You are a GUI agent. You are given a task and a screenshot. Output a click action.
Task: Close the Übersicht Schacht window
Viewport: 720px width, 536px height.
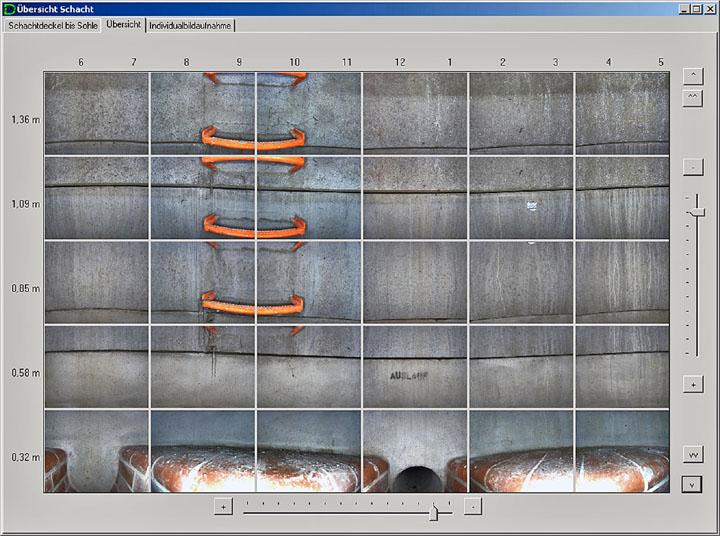coord(710,8)
